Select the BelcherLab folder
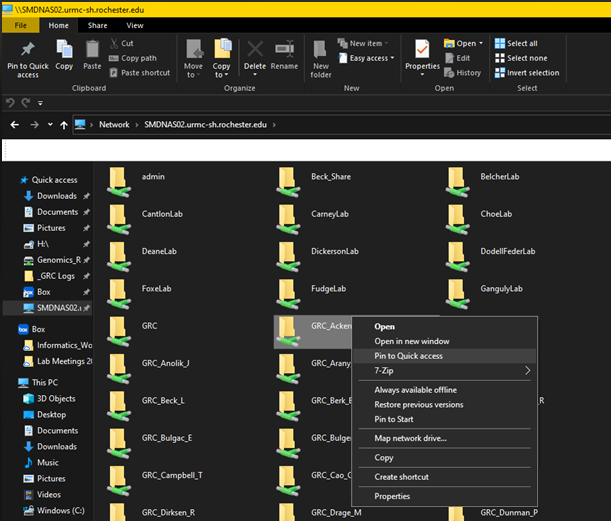611x521 pixels. coord(483,182)
